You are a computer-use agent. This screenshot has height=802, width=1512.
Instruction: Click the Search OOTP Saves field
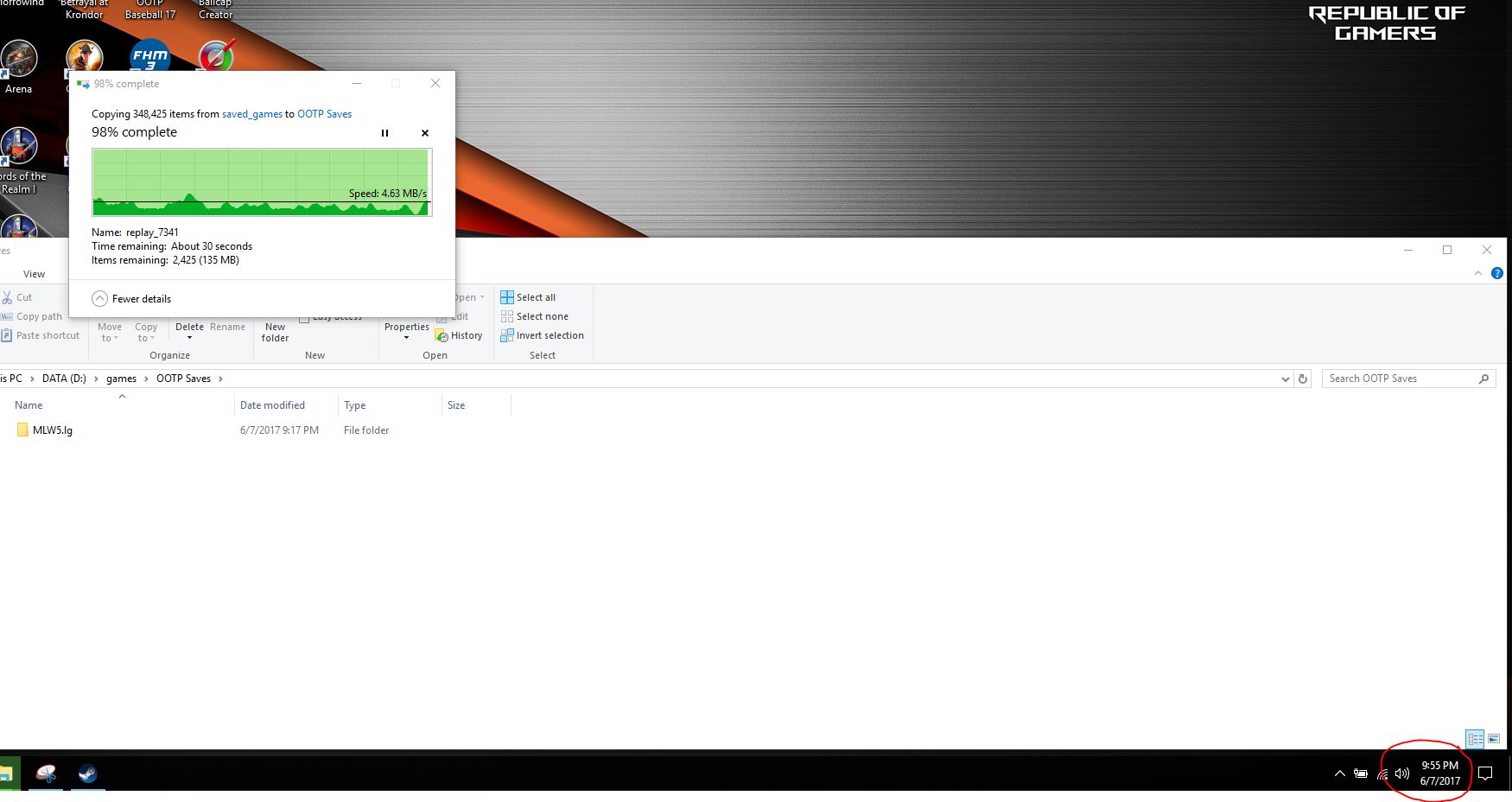point(1409,379)
